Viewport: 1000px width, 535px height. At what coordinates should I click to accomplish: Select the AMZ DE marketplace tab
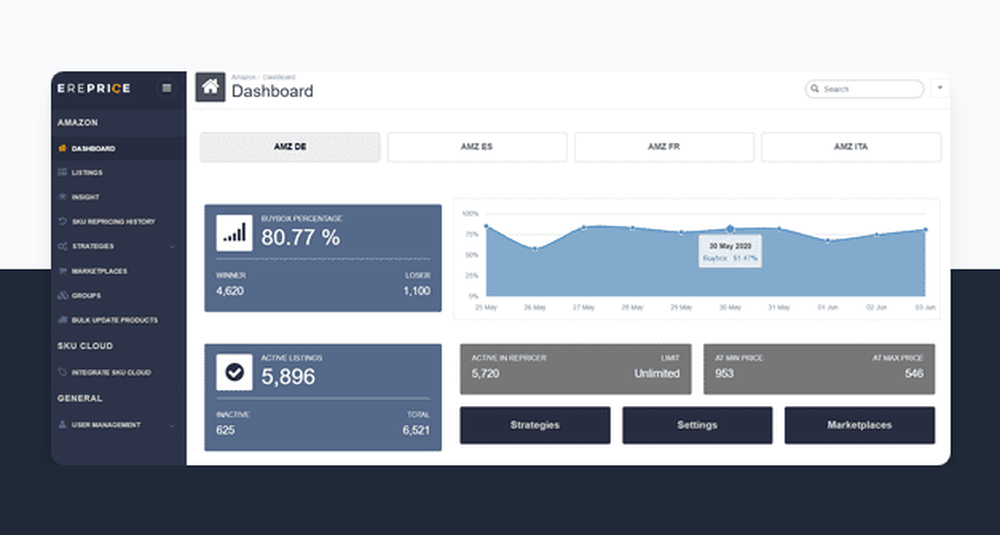[x=290, y=147]
